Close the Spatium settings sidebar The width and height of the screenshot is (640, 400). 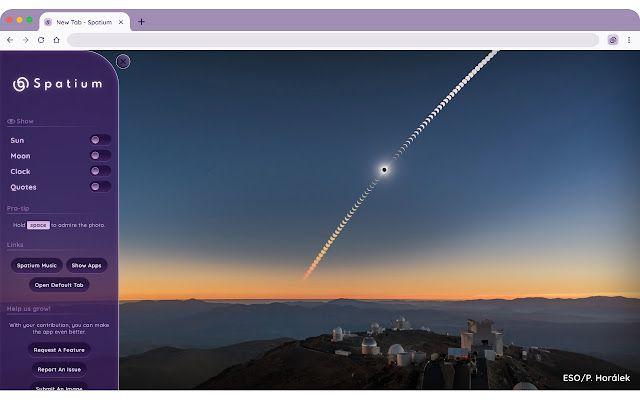coord(123,62)
